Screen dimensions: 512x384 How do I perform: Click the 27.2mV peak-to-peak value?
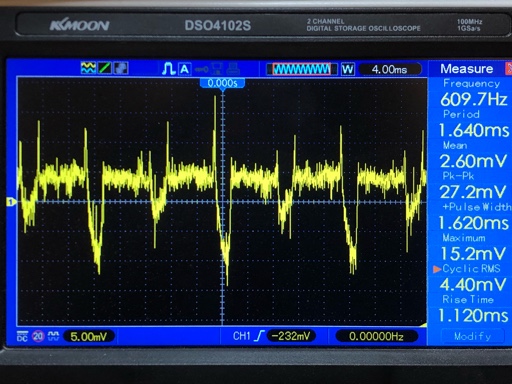[473, 192]
